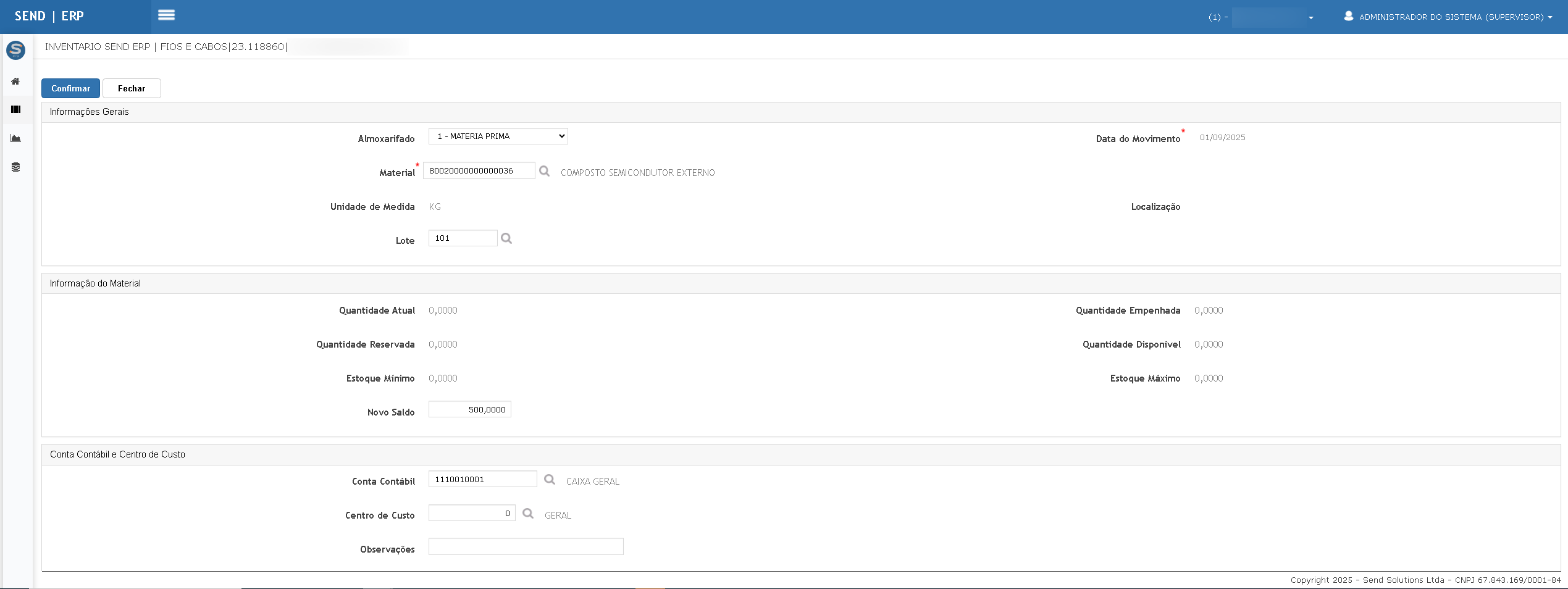
Task: Open the administrator user menu
Action: (x=1448, y=17)
